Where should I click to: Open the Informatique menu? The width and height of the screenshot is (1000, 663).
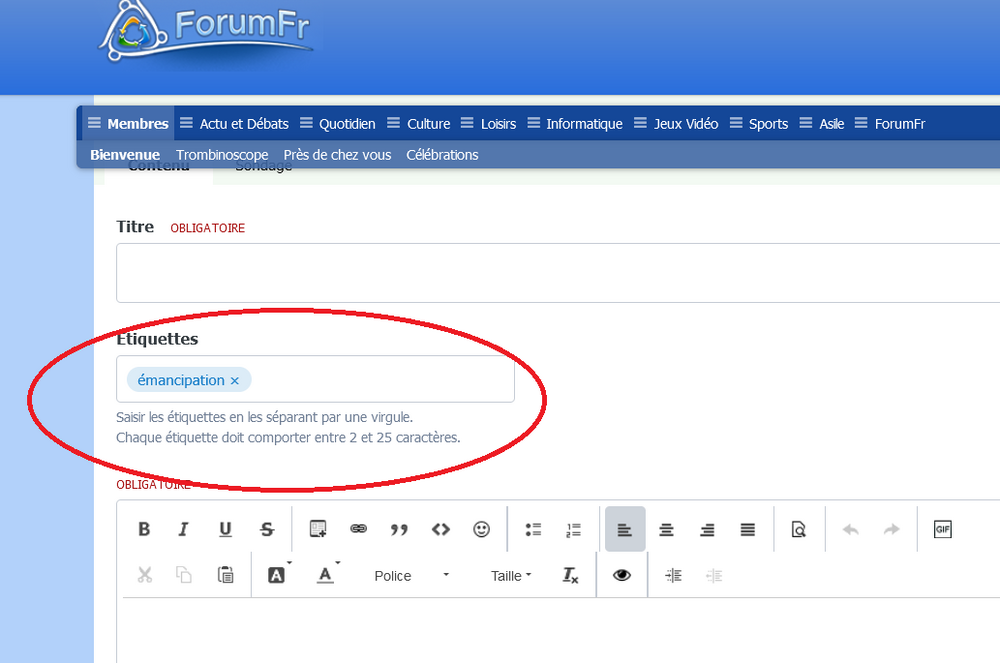pos(583,124)
